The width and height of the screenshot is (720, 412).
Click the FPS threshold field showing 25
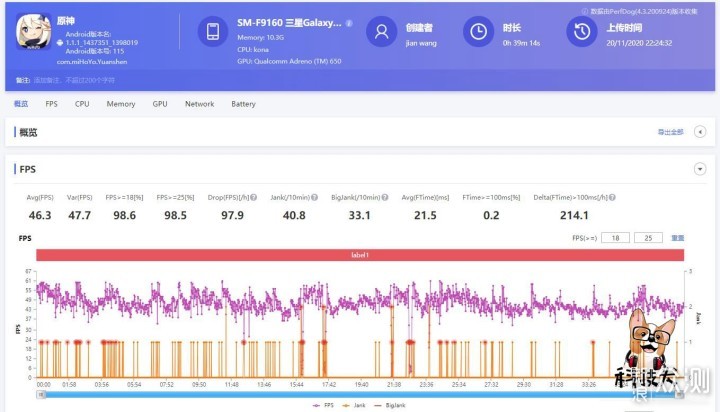tap(648, 238)
